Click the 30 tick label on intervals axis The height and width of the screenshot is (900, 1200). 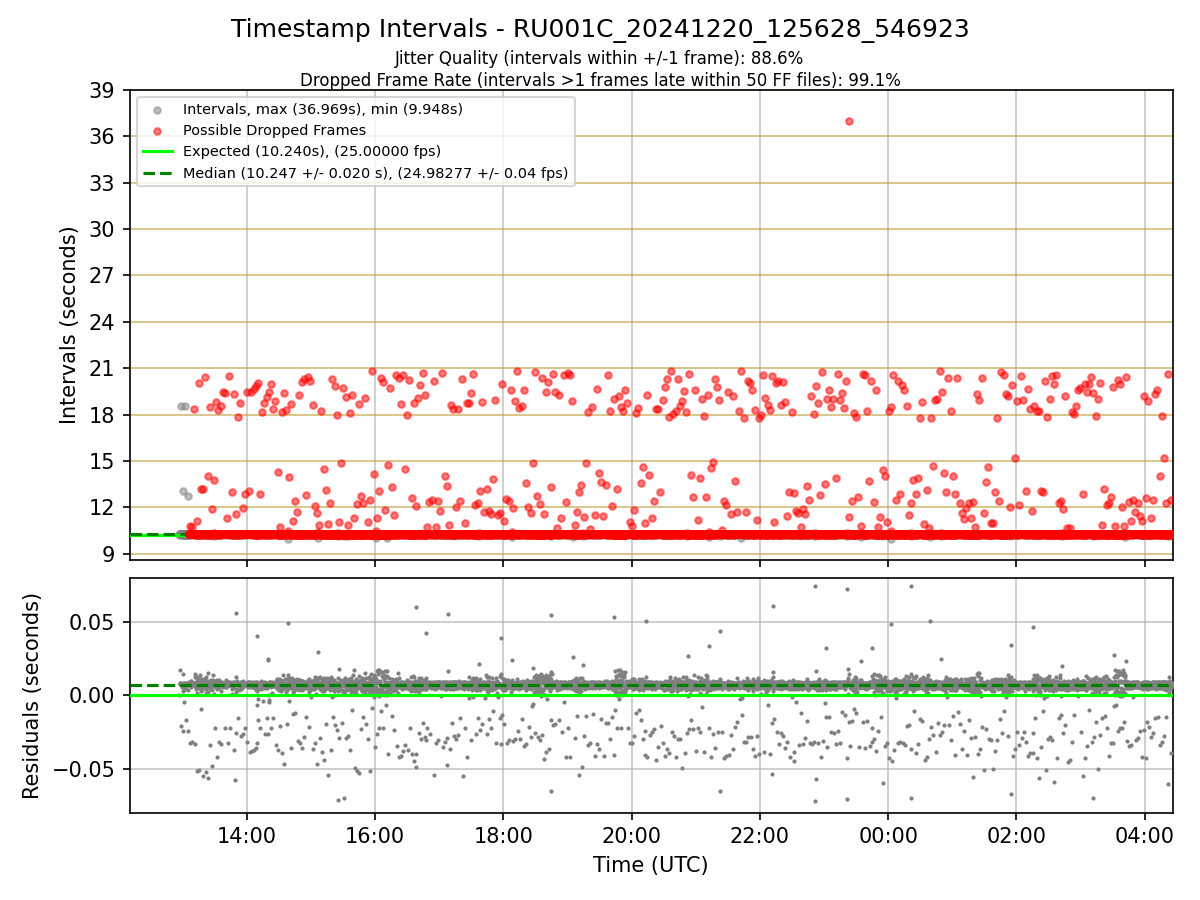(x=103, y=229)
